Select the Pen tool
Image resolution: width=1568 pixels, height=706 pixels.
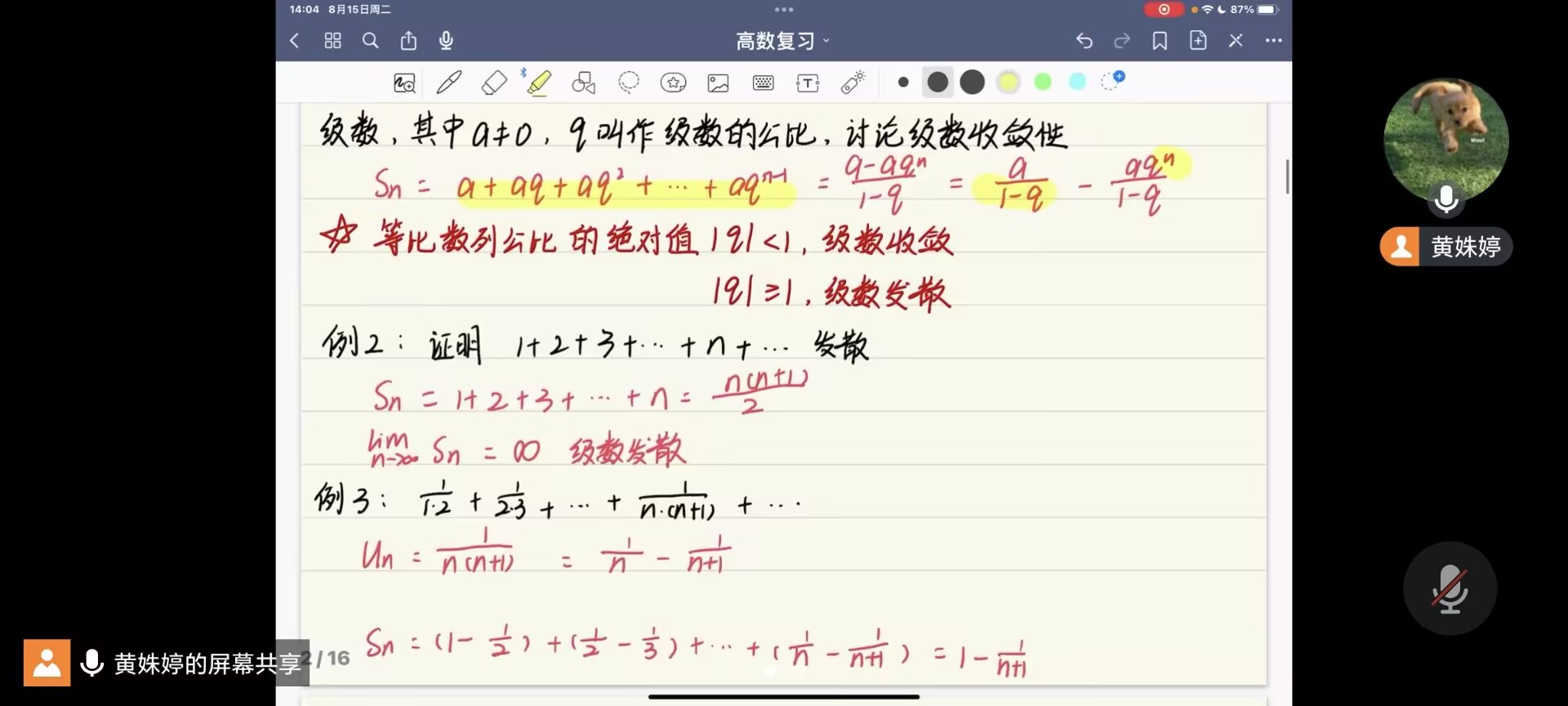[x=448, y=83]
